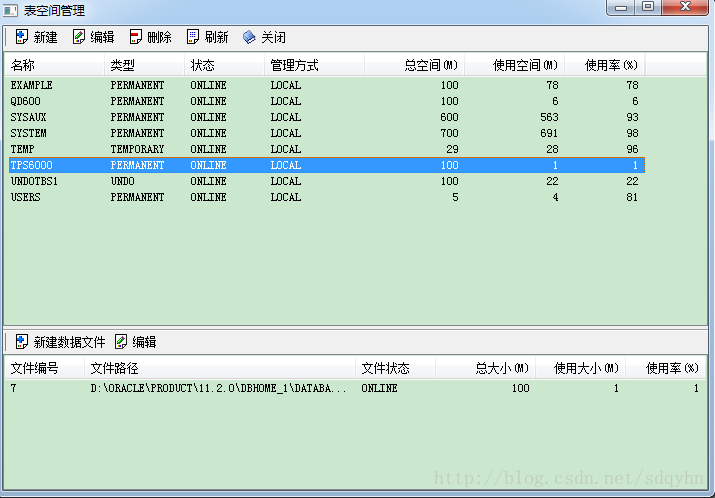The image size is (715, 498).
Task: Select the SYSTEM tablespace row
Action: [x=326, y=133]
